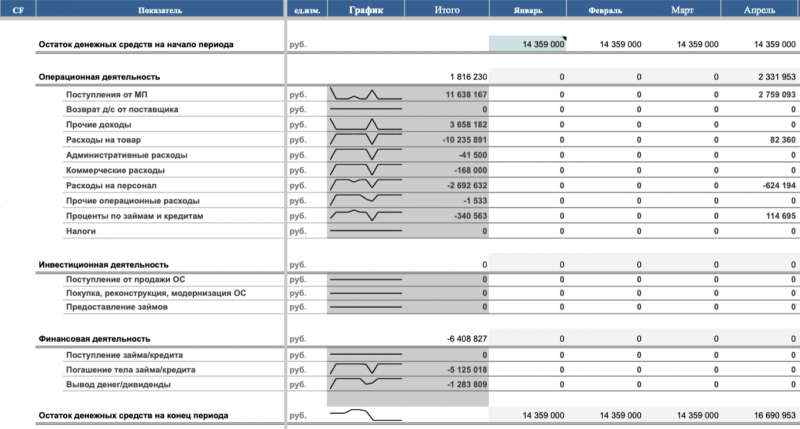Click the Показатель column header
The height and width of the screenshot is (429, 800).
coord(160,9)
